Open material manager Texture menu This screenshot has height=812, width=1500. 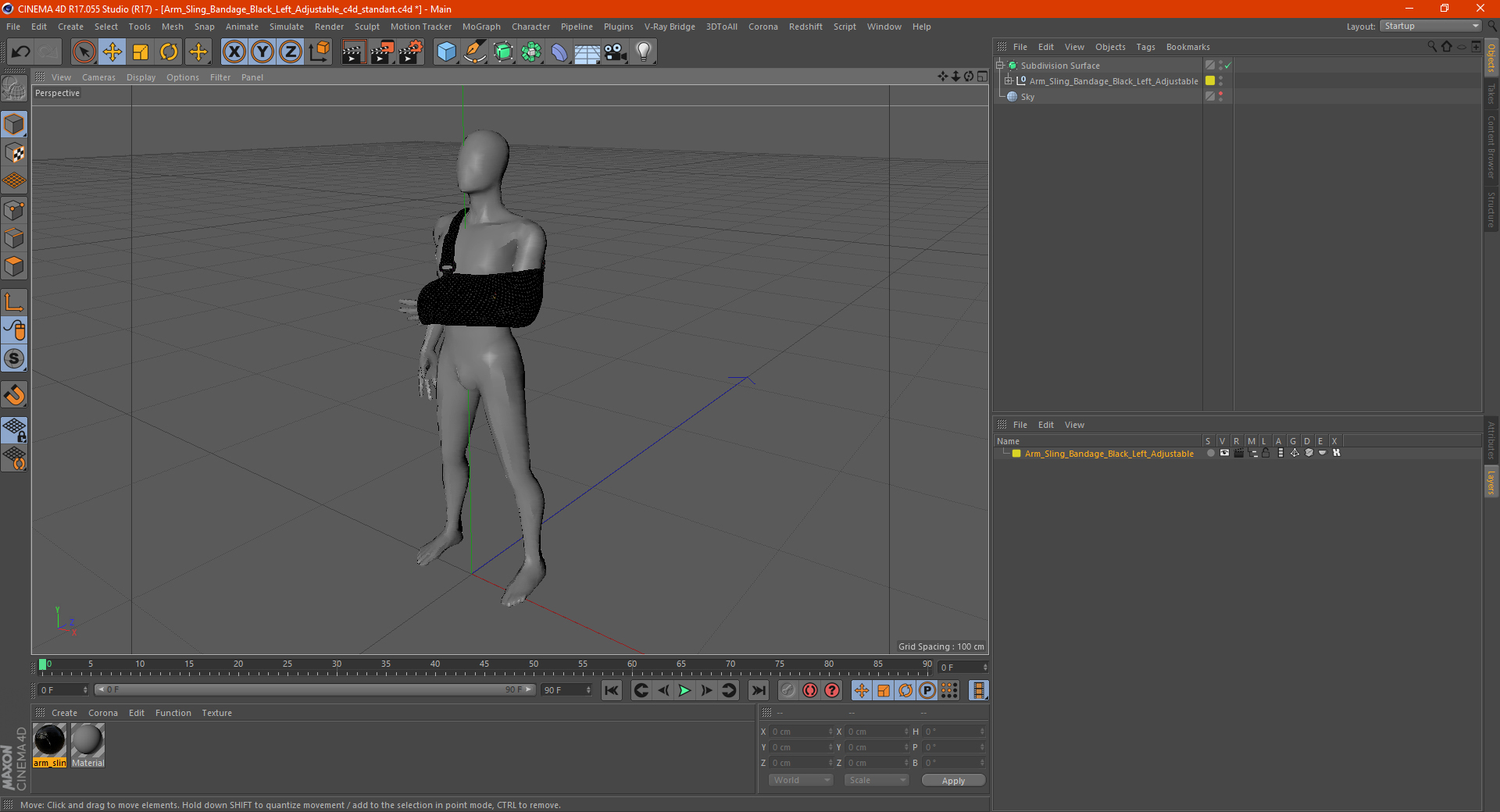[x=216, y=713]
